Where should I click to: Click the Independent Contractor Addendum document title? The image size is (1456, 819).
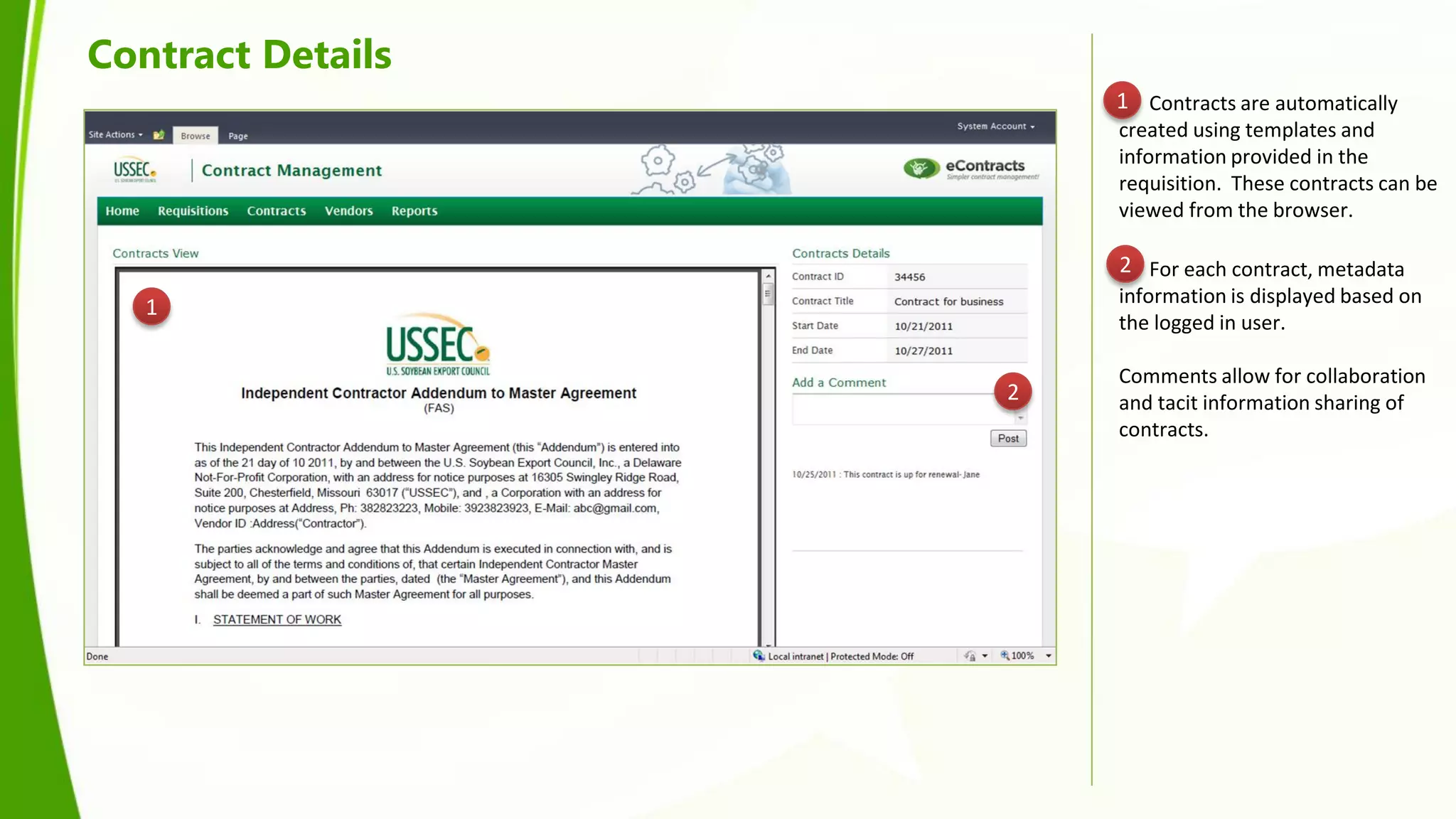click(439, 393)
